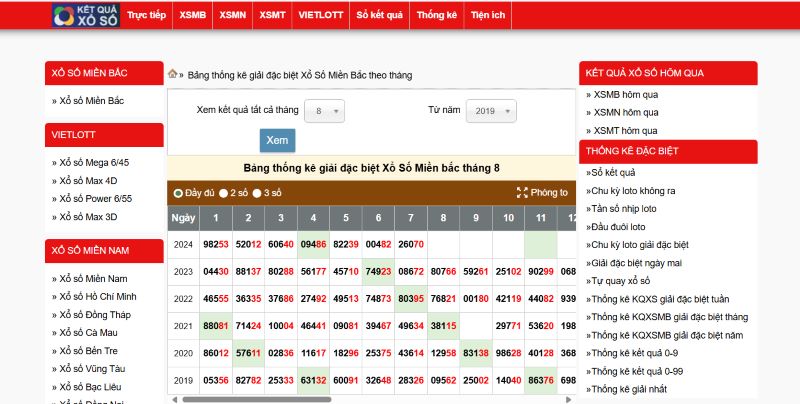Open the Thống kê menu
This screenshot has width=800, height=404.
[x=436, y=16]
